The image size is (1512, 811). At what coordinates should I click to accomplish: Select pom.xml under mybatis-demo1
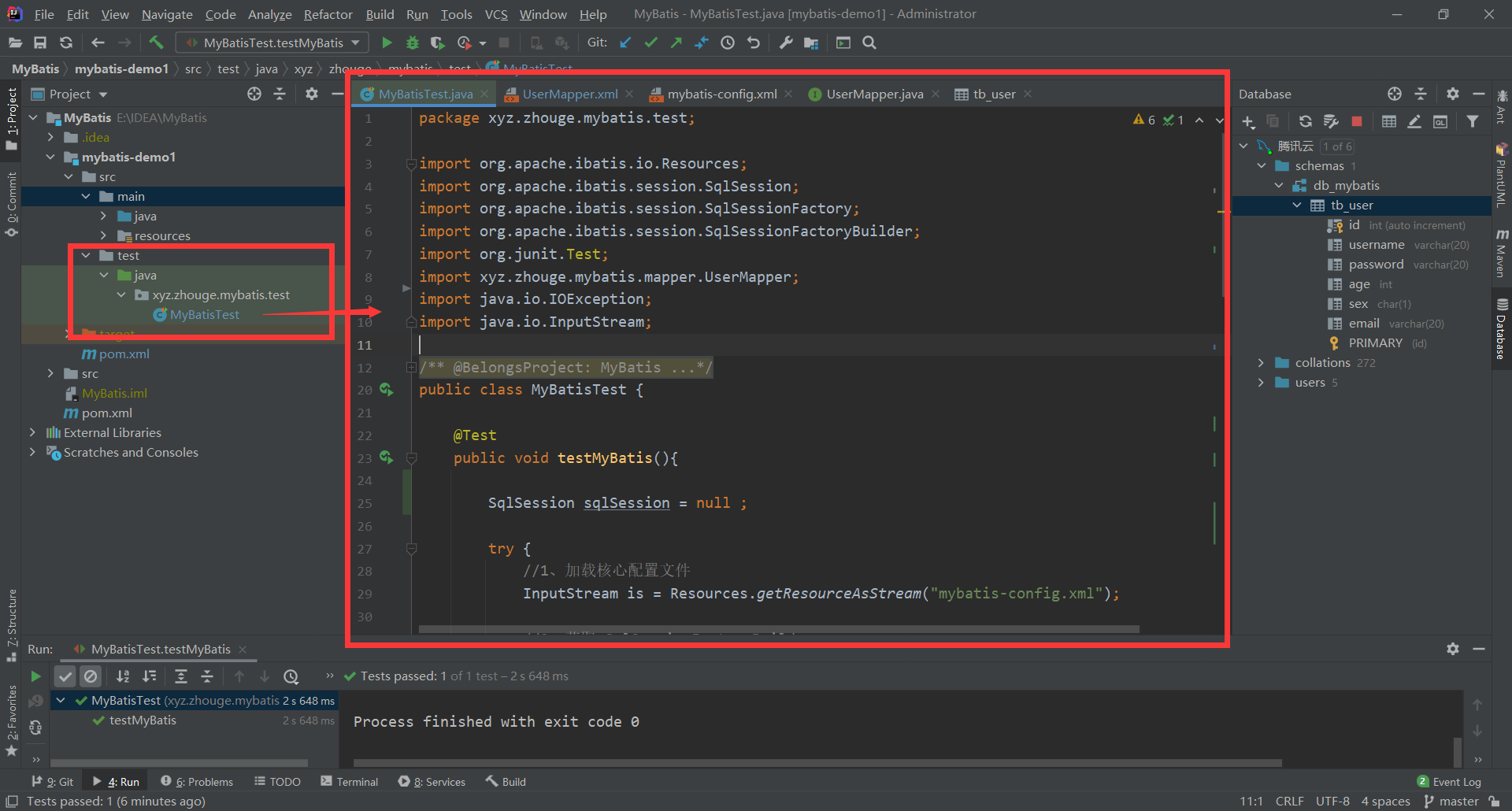[x=116, y=354]
